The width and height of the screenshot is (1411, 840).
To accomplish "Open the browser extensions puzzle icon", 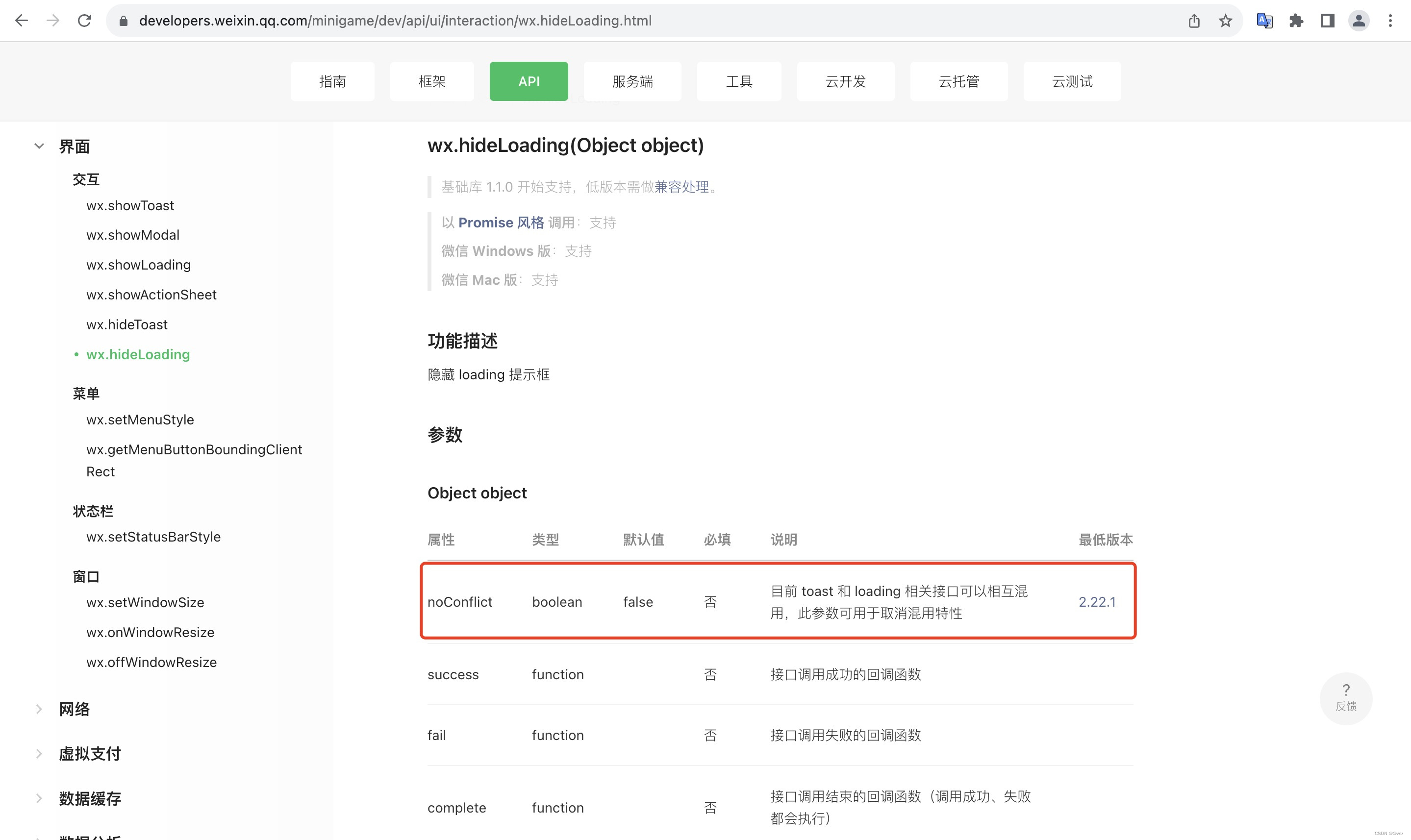I will (1296, 21).
